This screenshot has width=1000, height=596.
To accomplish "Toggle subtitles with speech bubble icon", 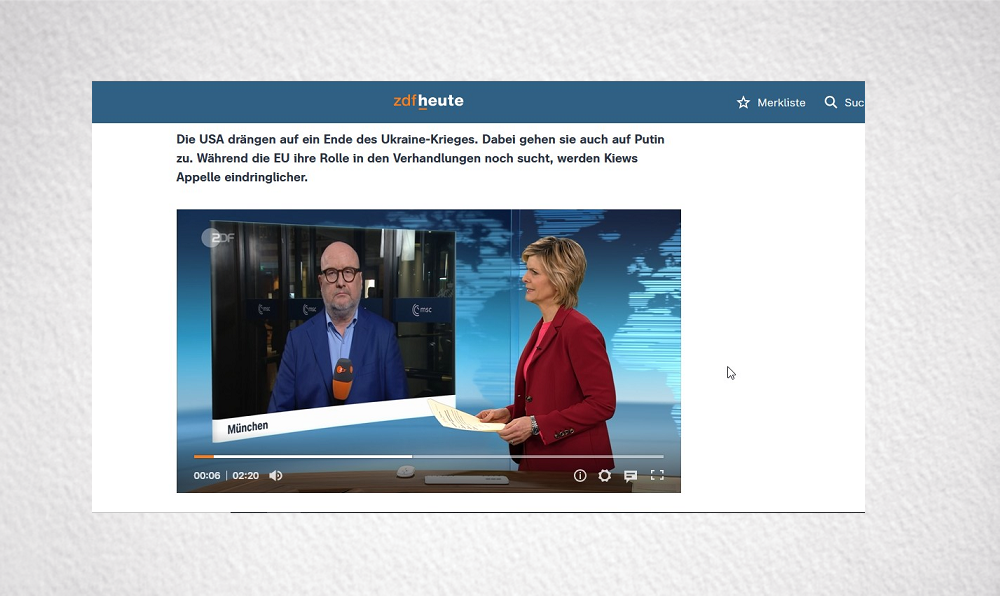I will tap(630, 476).
